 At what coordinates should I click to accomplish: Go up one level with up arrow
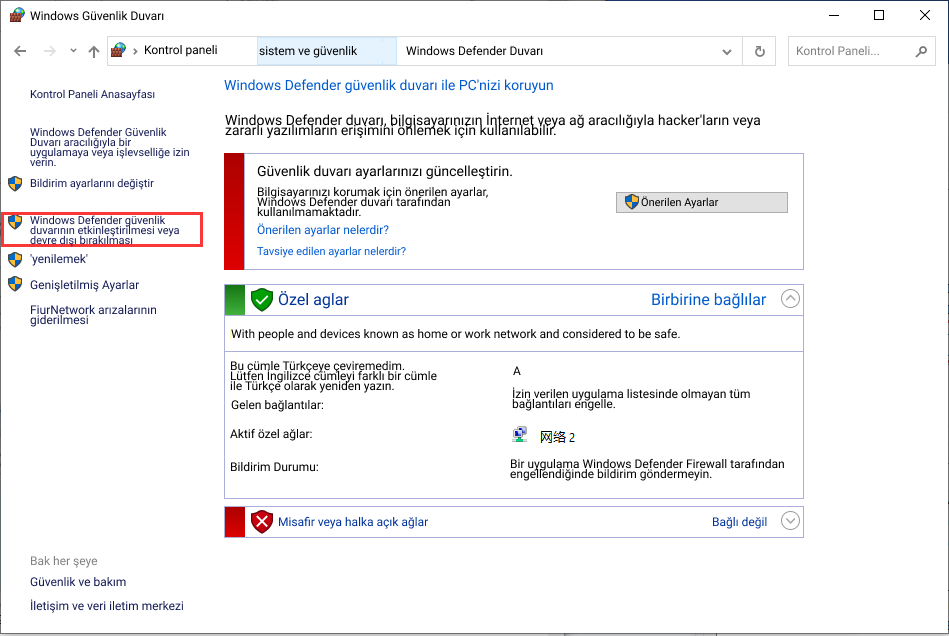coord(94,51)
